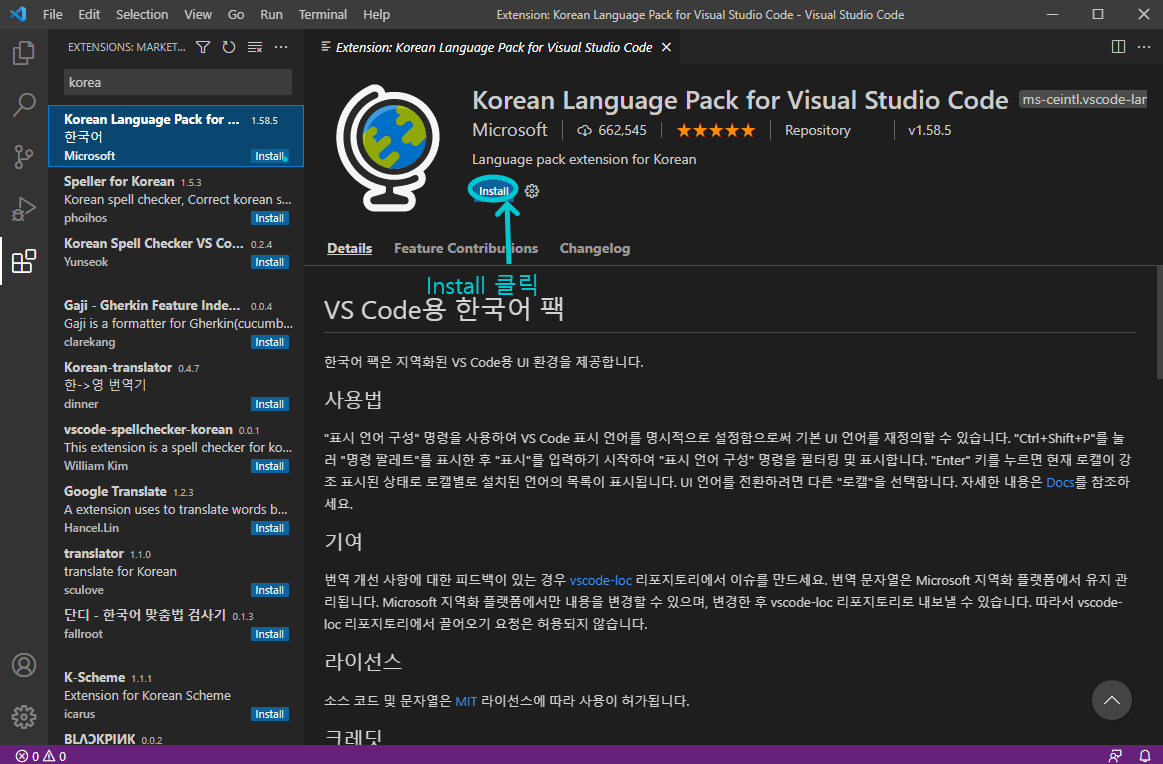Switch to the Details tab

tap(349, 248)
